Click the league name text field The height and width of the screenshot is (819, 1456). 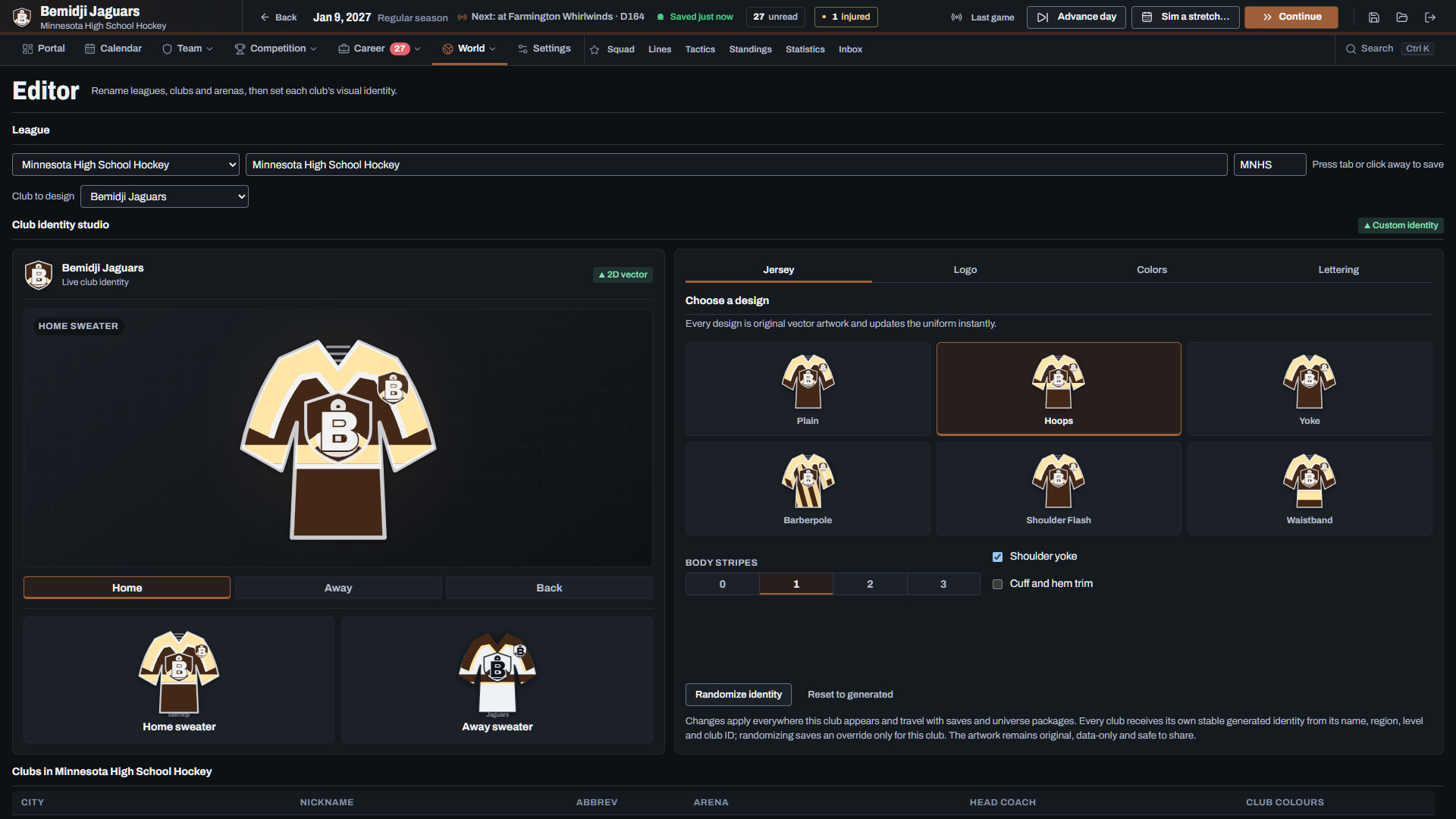pos(736,165)
